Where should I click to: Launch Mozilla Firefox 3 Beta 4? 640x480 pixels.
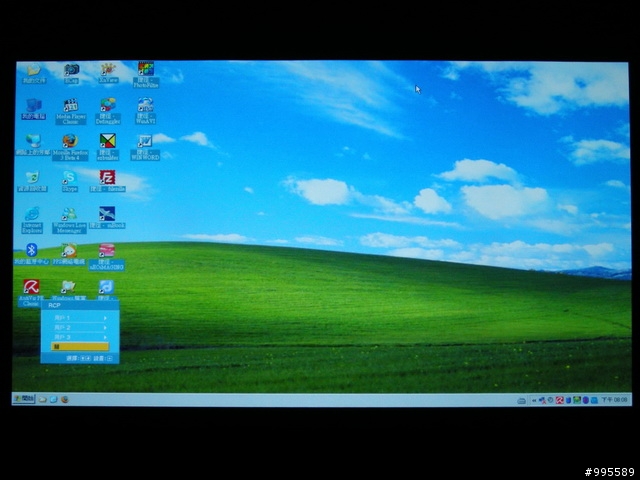(70, 147)
